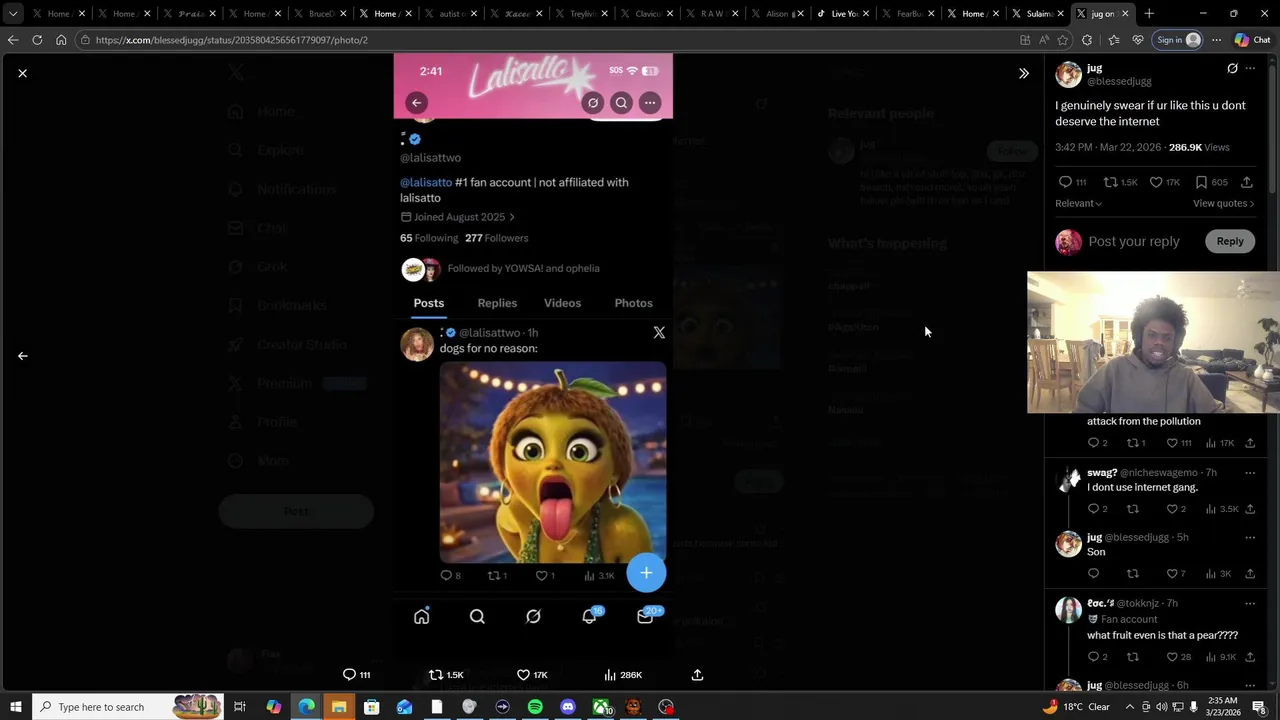The height and width of the screenshot is (720, 1280).
Task: Open Xbox app from taskbar
Action: click(x=601, y=707)
